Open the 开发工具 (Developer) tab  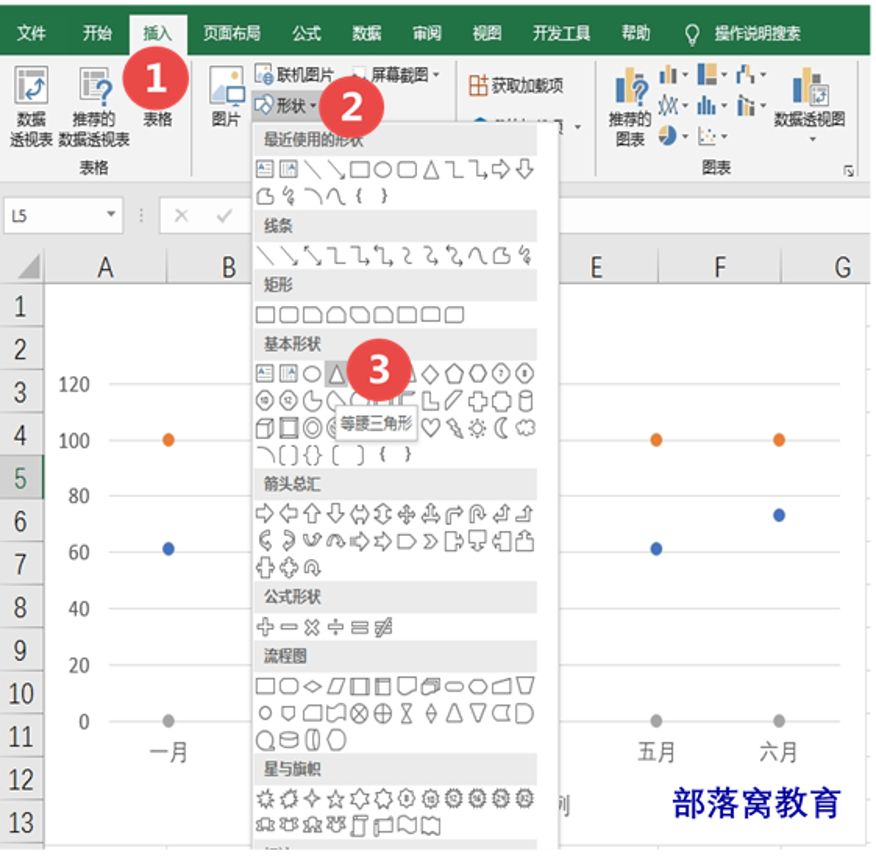point(561,34)
